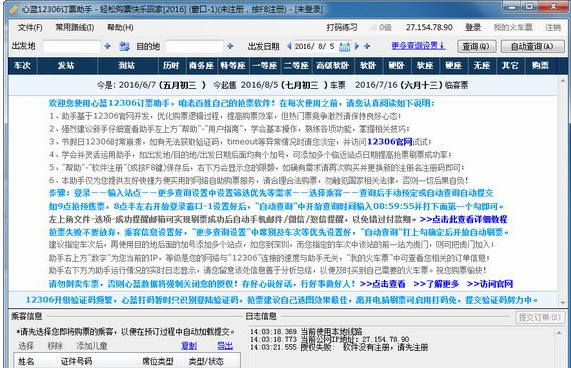Click the 查询(Q) button
Viewport: 571px width, 368px height.
[x=476, y=46]
